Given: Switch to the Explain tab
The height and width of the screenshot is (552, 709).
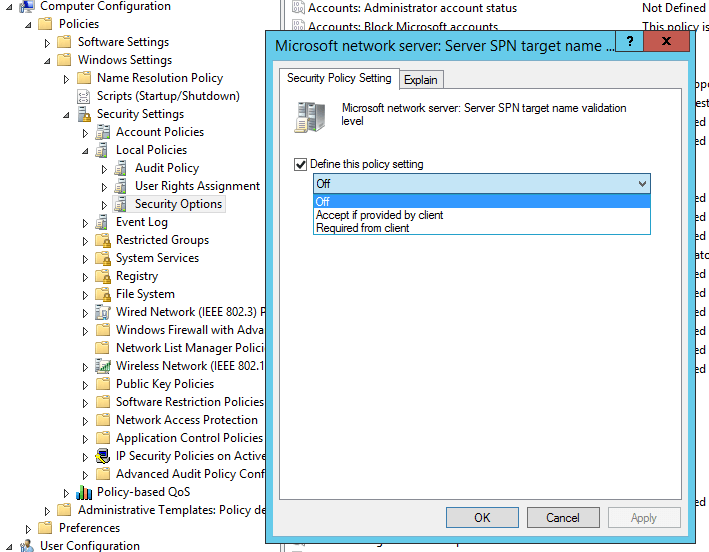Looking at the screenshot, I should (x=421, y=80).
